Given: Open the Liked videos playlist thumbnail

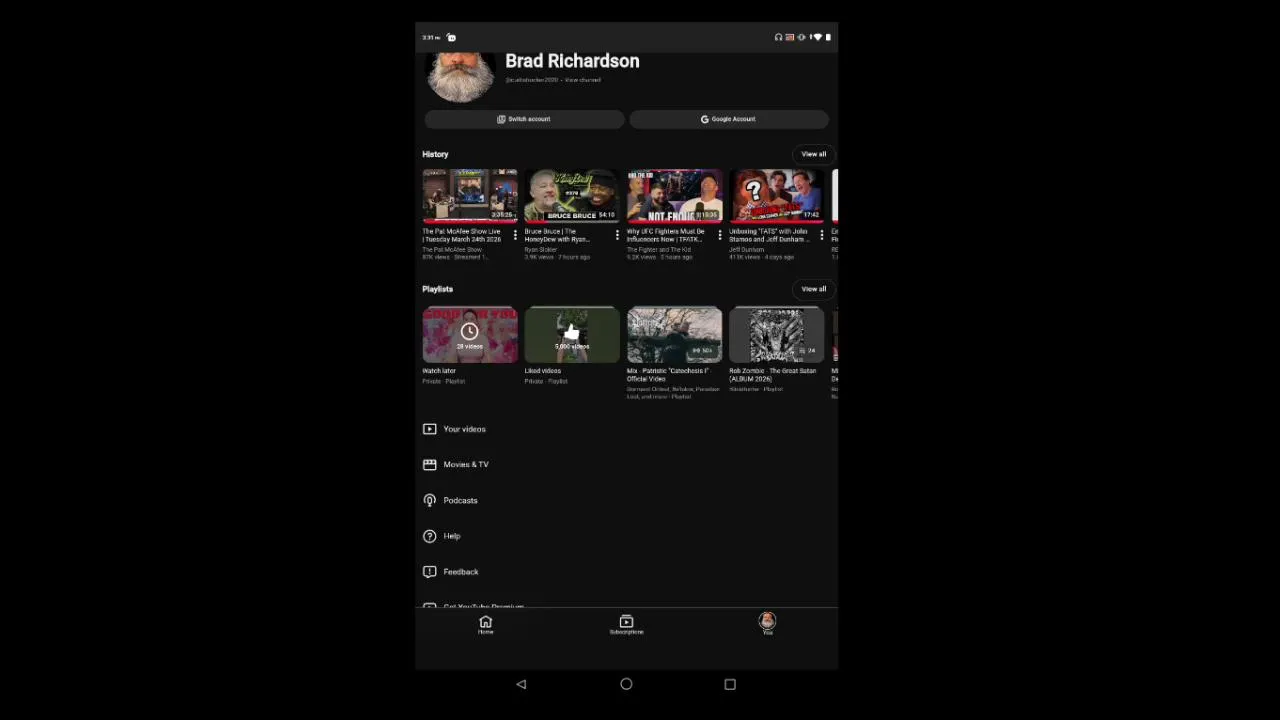Looking at the screenshot, I should point(572,334).
